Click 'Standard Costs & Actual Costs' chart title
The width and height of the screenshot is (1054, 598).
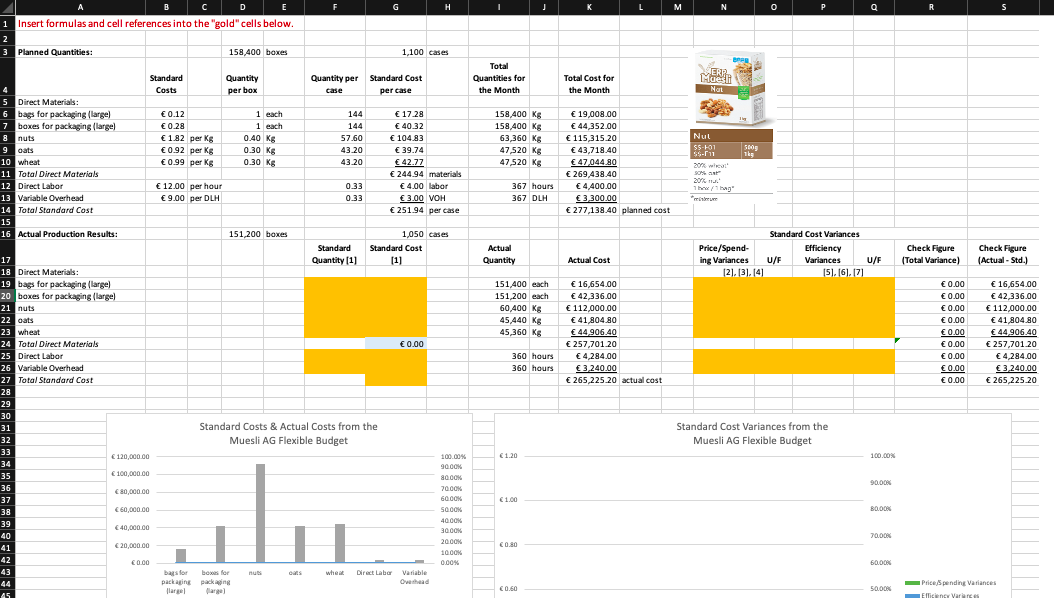(x=288, y=433)
